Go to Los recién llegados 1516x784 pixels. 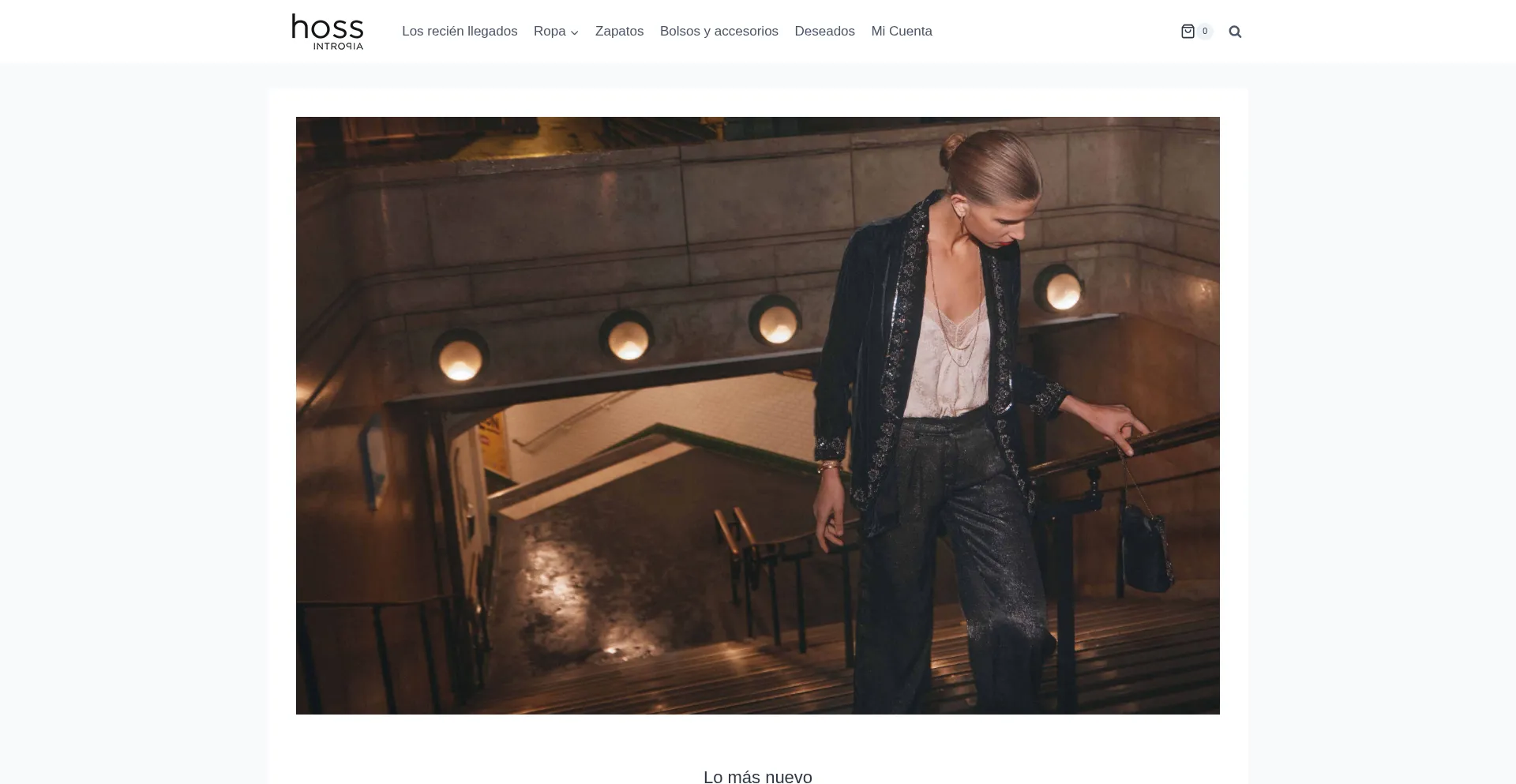pos(460,32)
